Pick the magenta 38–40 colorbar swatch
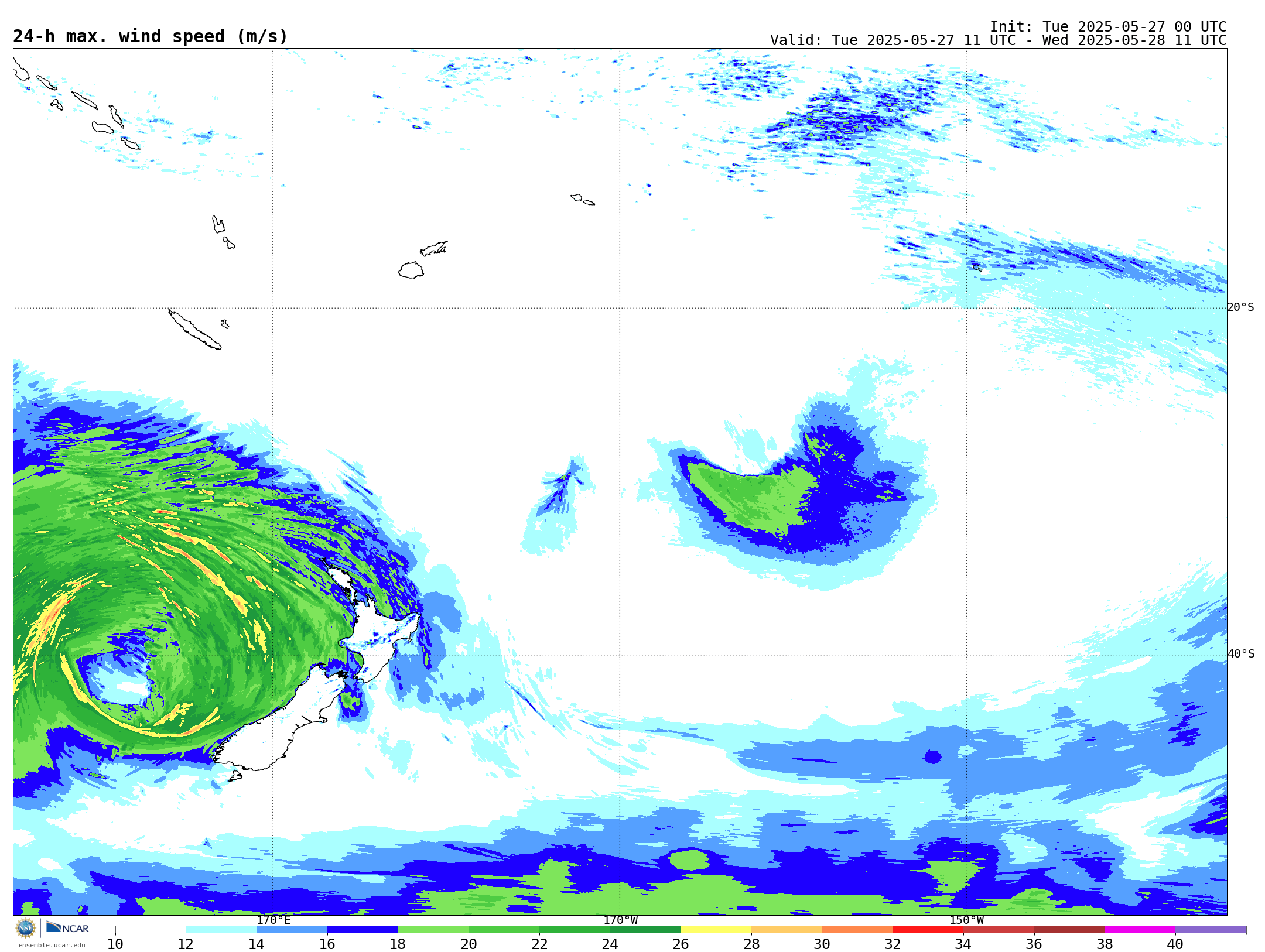1265x952 pixels. [x=1140, y=930]
